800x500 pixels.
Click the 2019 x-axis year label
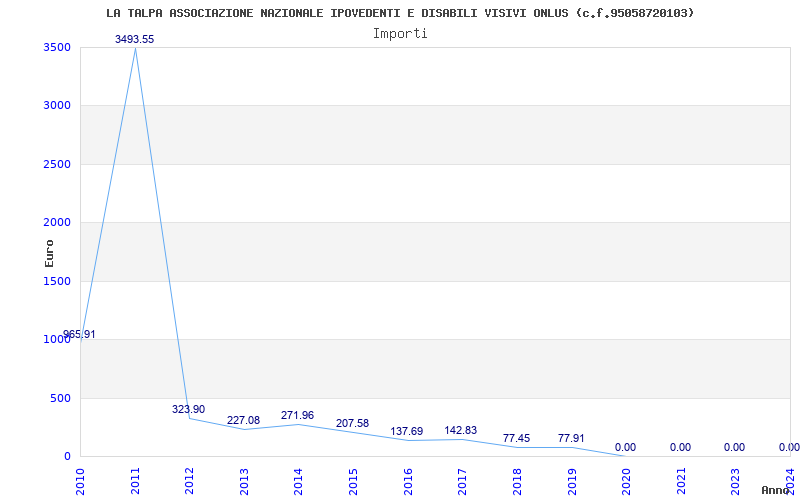572,482
